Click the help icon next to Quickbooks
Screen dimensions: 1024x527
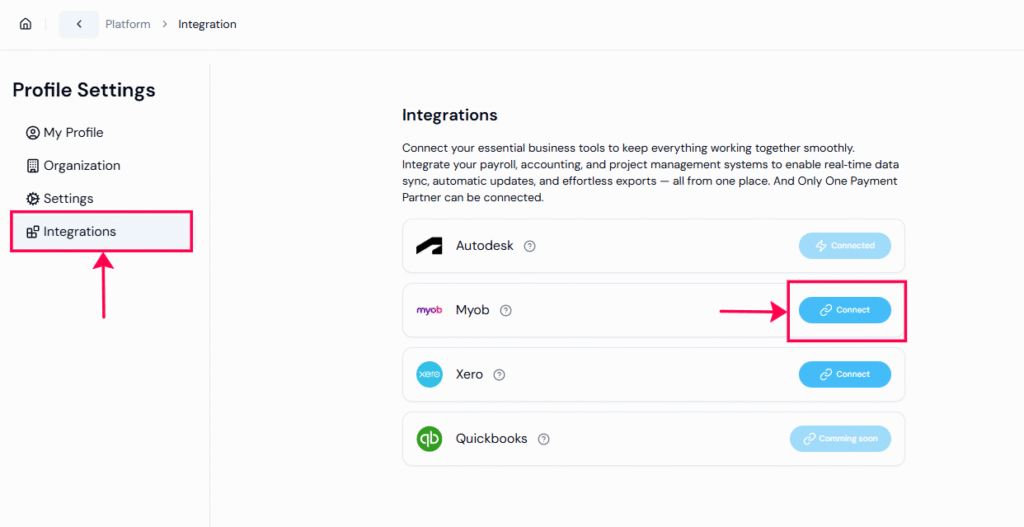[x=544, y=439]
